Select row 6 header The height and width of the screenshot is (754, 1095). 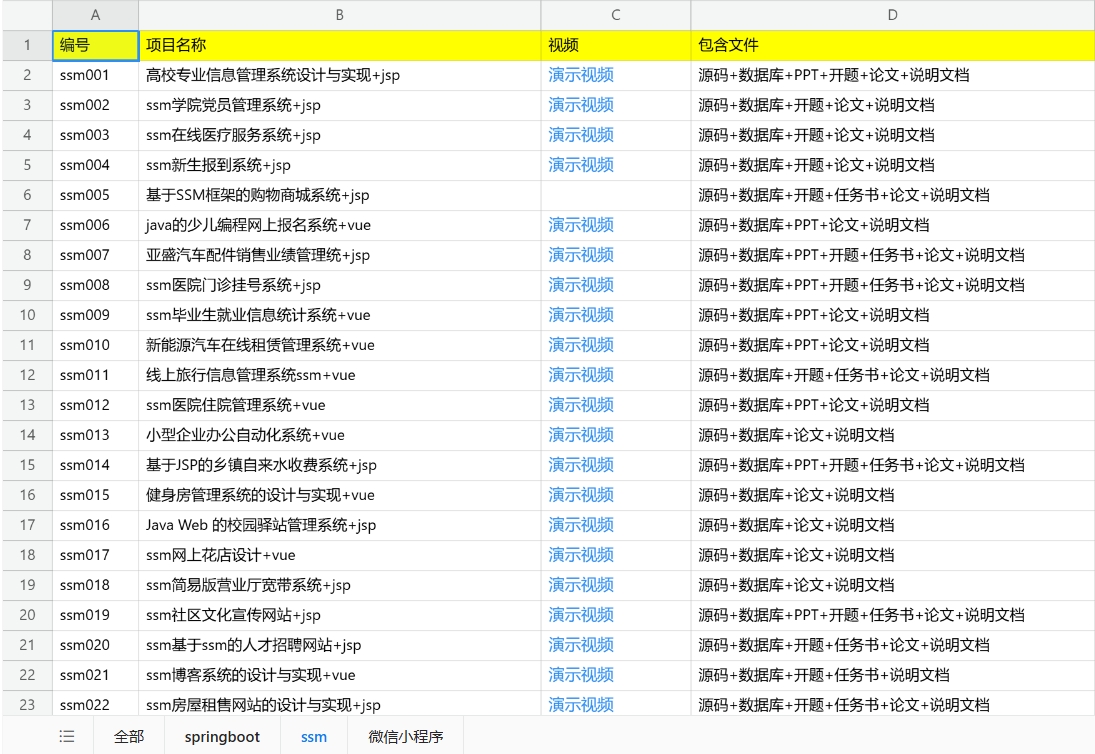pyautogui.click(x=27, y=195)
